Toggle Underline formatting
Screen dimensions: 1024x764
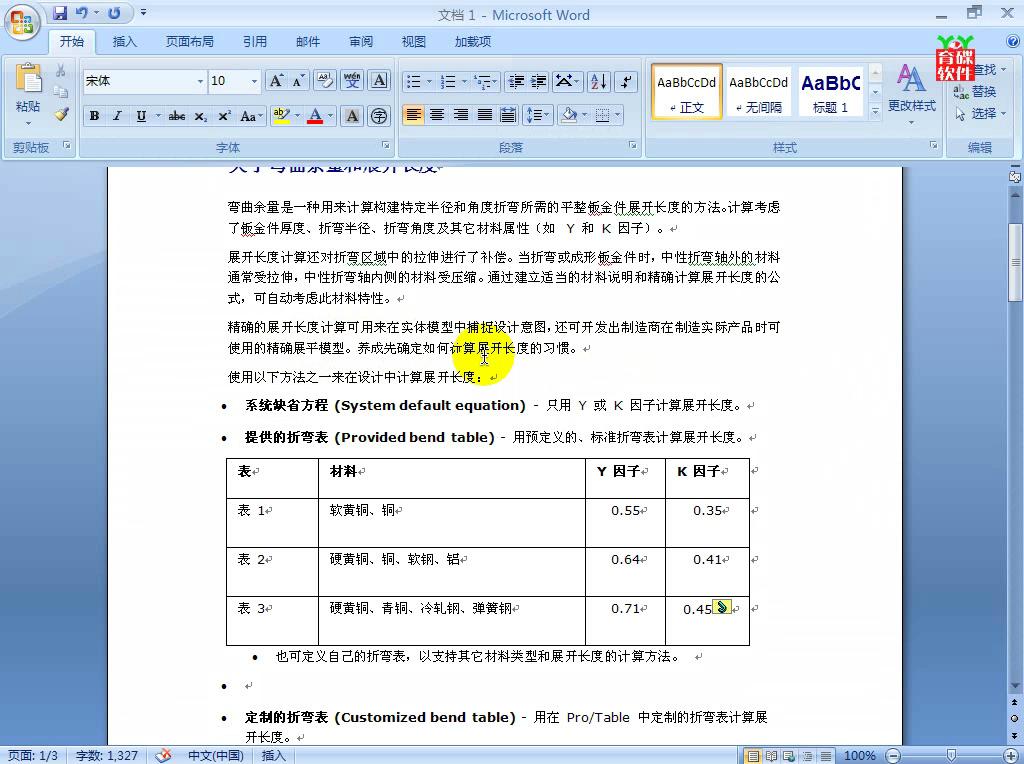[x=141, y=116]
